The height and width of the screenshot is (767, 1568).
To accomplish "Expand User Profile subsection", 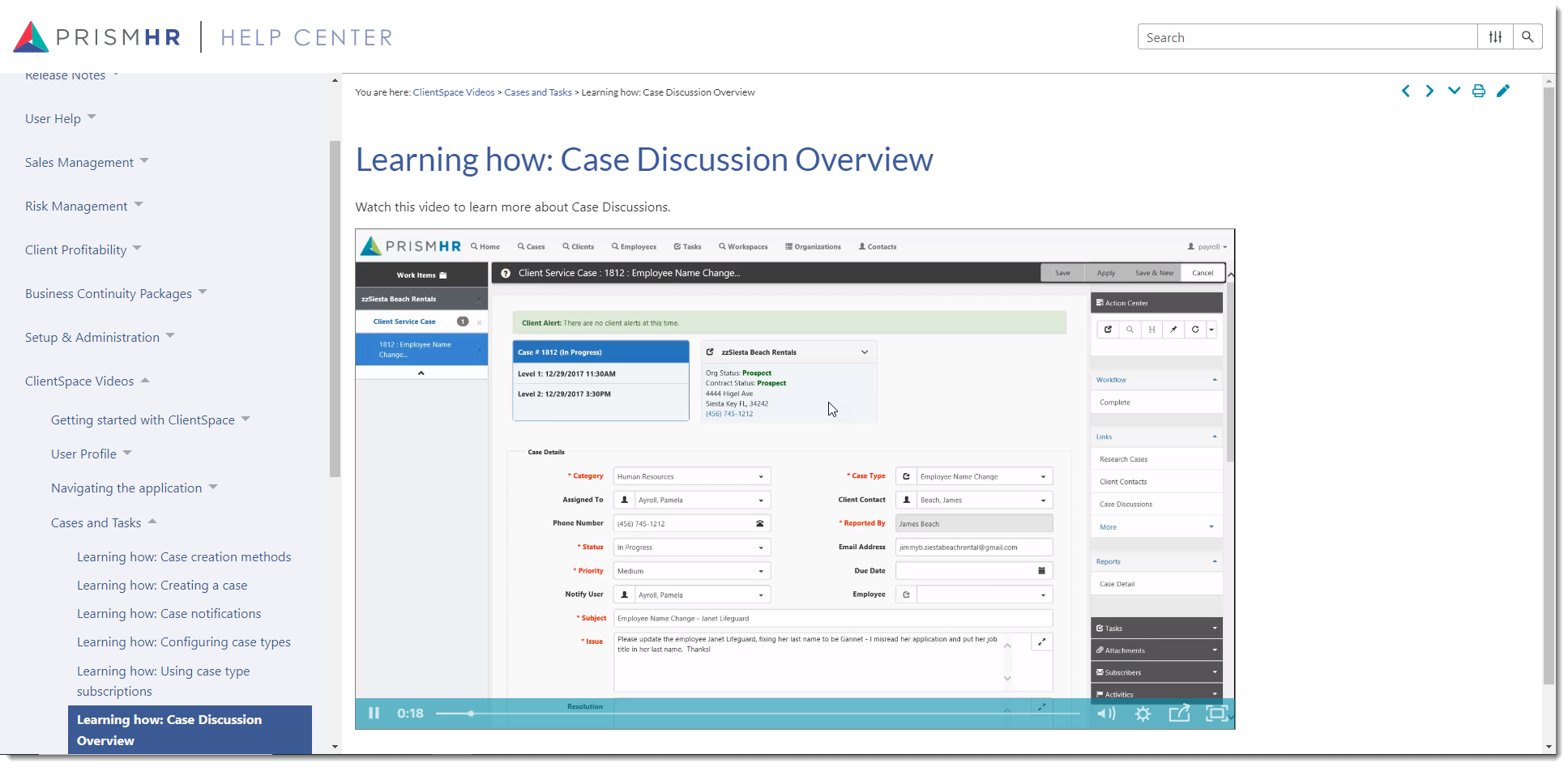I will point(127,453).
